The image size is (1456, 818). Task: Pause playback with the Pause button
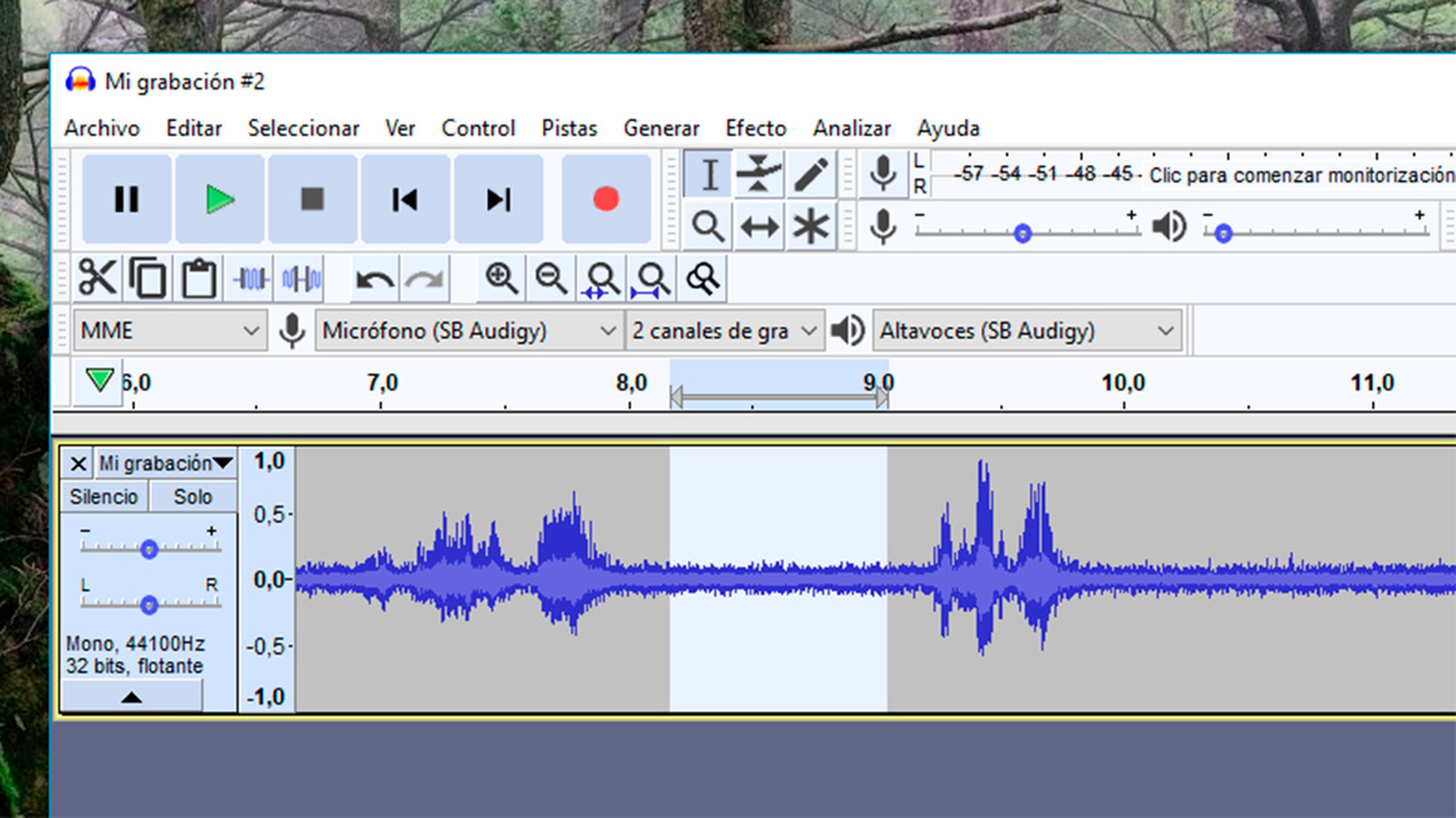point(127,199)
